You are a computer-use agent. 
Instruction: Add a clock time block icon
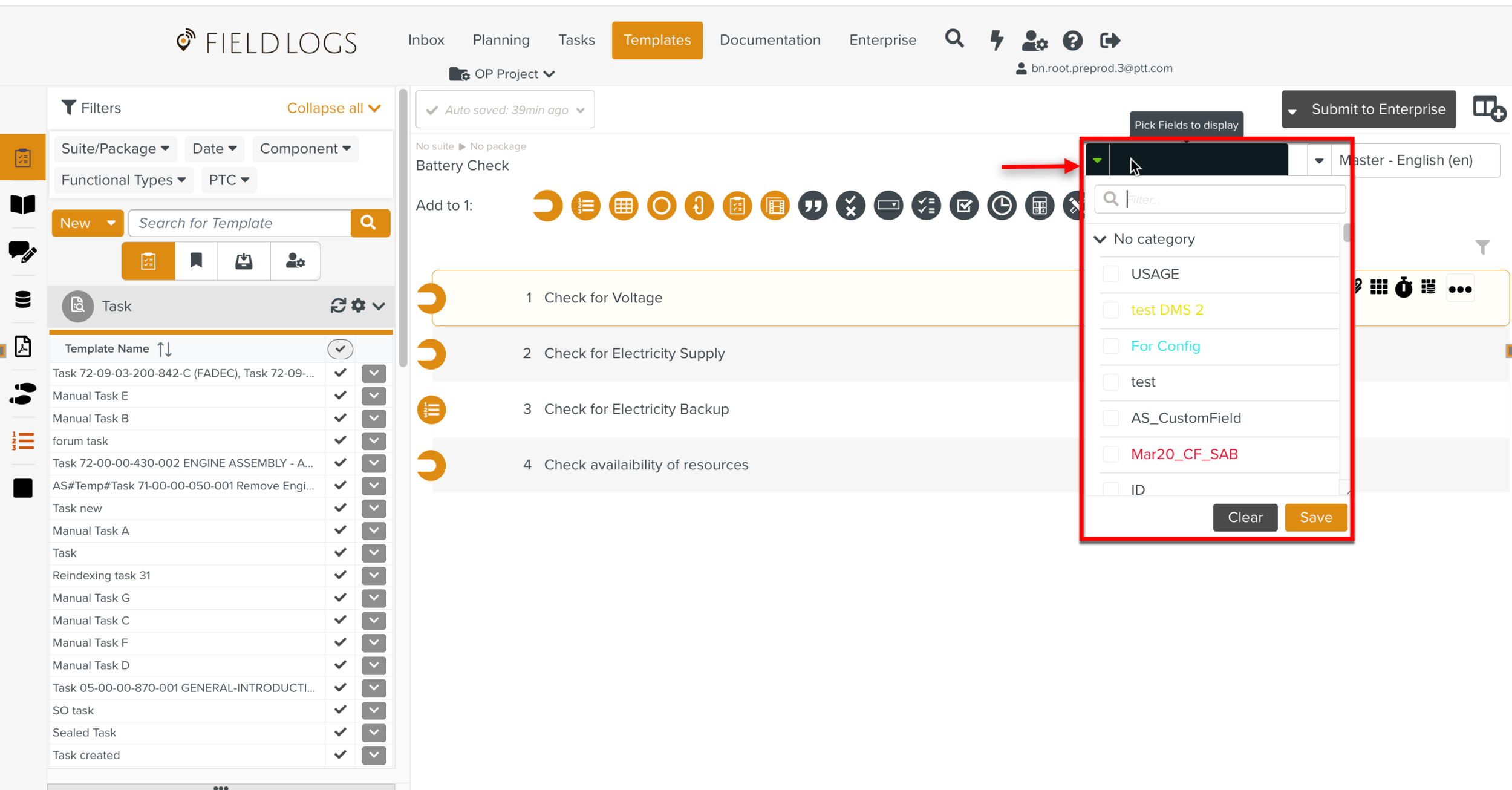[1002, 206]
